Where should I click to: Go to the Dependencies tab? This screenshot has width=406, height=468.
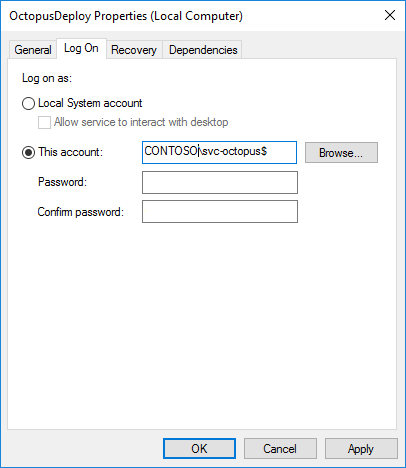click(203, 50)
